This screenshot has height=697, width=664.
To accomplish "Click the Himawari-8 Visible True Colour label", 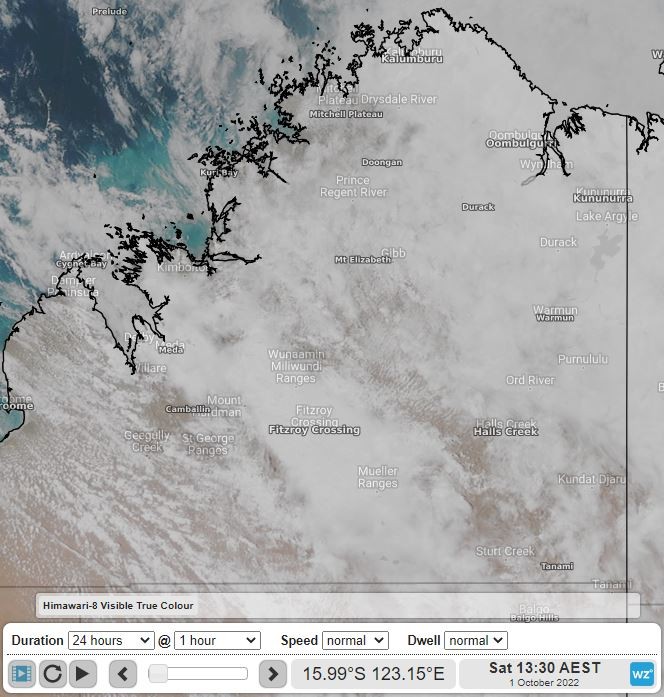I will [118, 605].
